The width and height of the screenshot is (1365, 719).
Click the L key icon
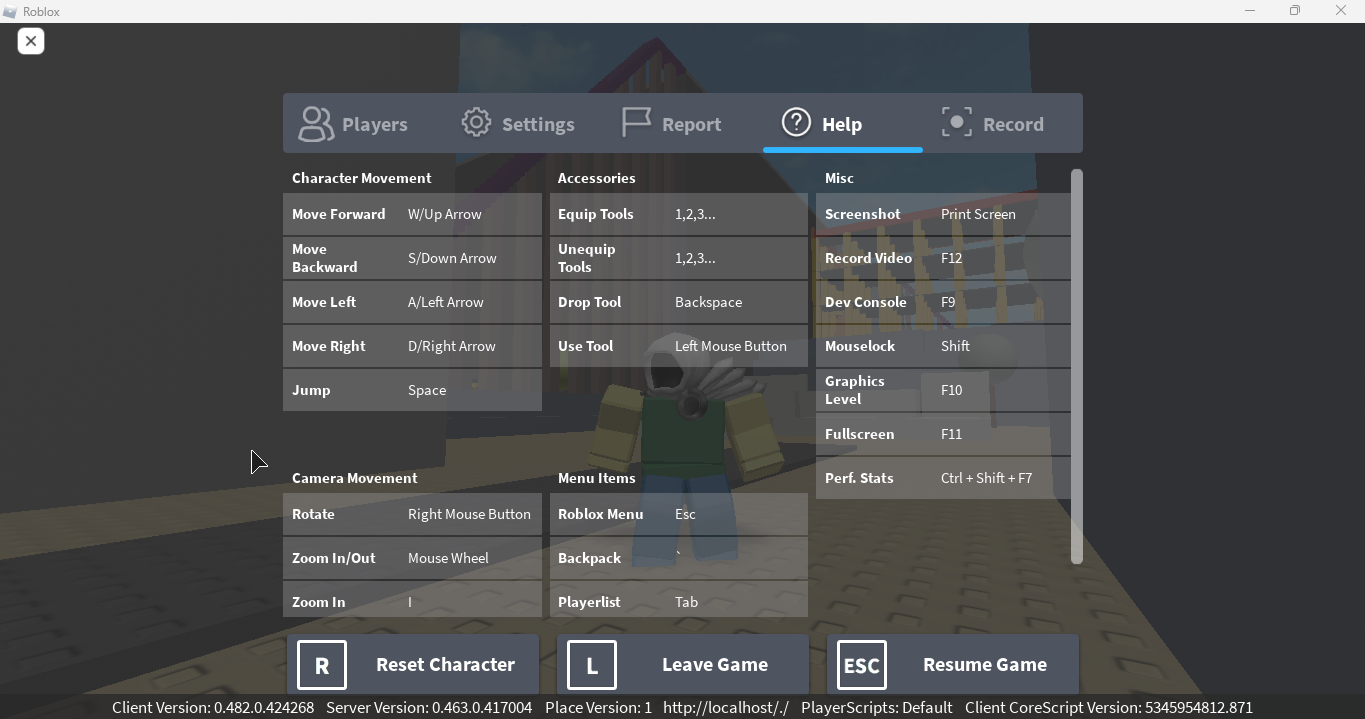point(592,665)
